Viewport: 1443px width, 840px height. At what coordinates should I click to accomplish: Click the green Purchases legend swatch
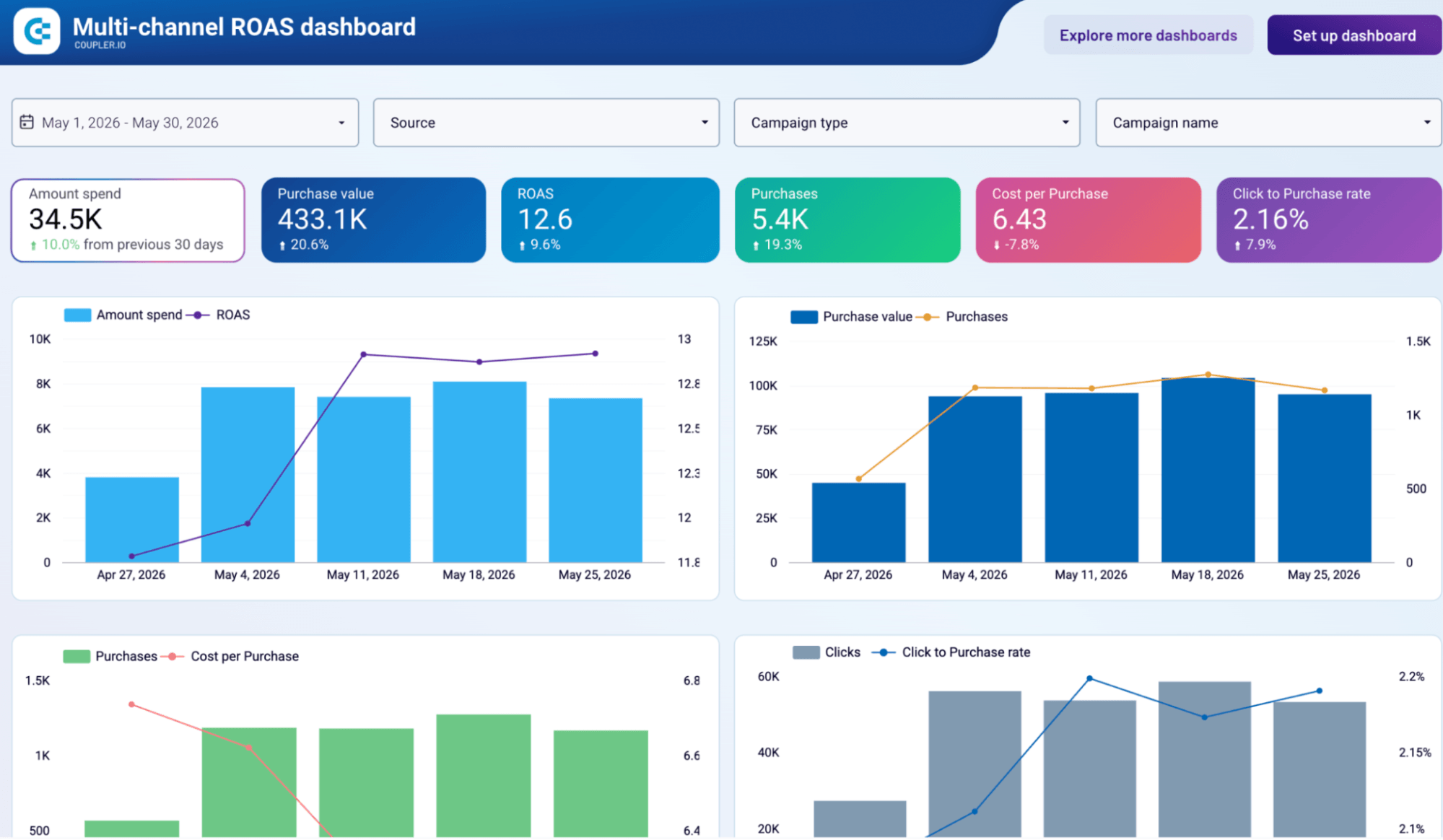(x=77, y=656)
